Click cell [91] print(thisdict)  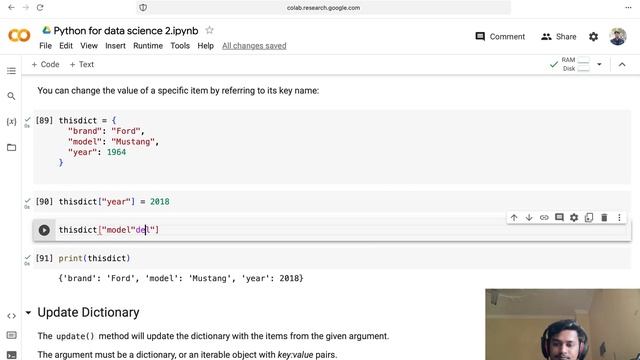[331, 258]
